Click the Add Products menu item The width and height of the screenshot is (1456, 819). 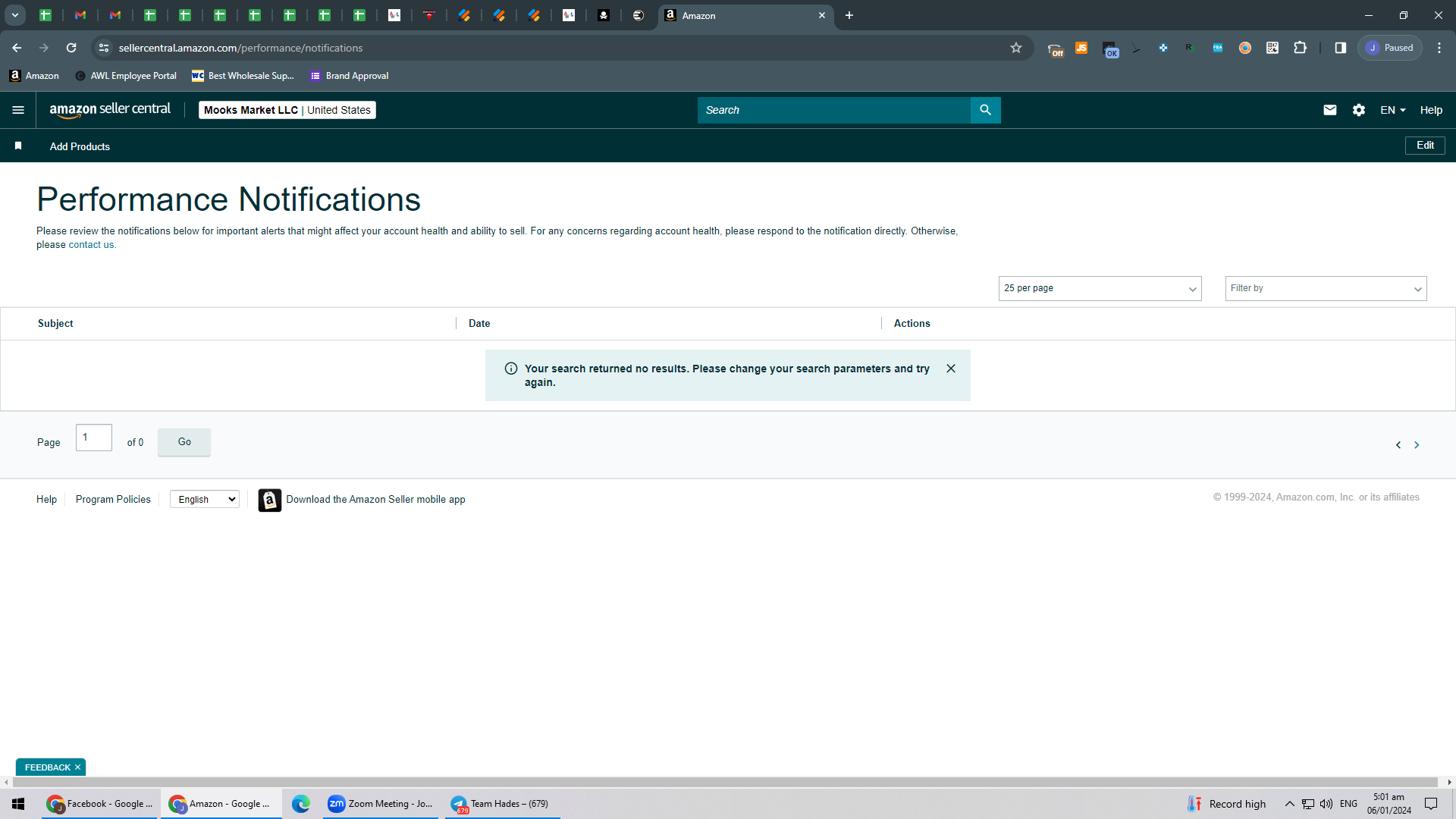click(x=80, y=146)
